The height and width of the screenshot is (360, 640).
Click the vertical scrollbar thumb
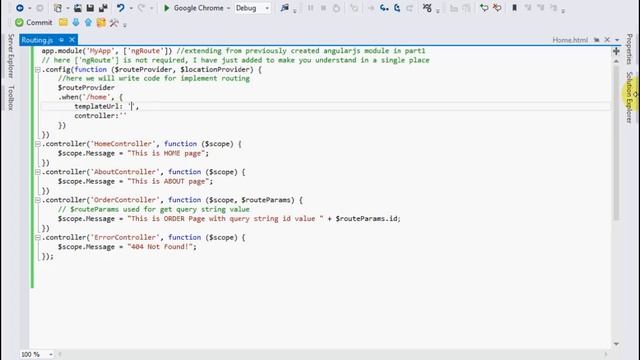click(x=616, y=143)
